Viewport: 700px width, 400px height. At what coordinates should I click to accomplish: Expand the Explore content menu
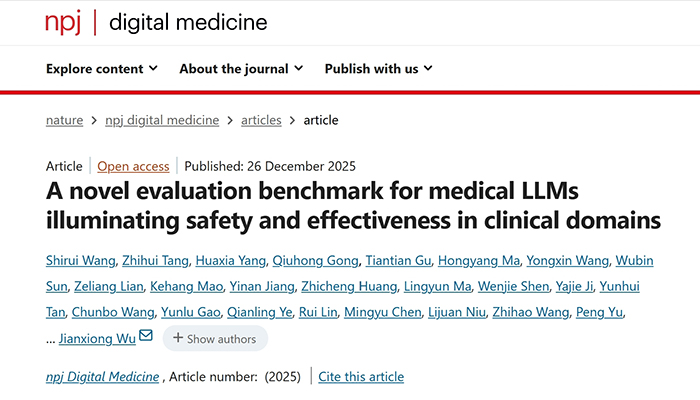coord(101,69)
